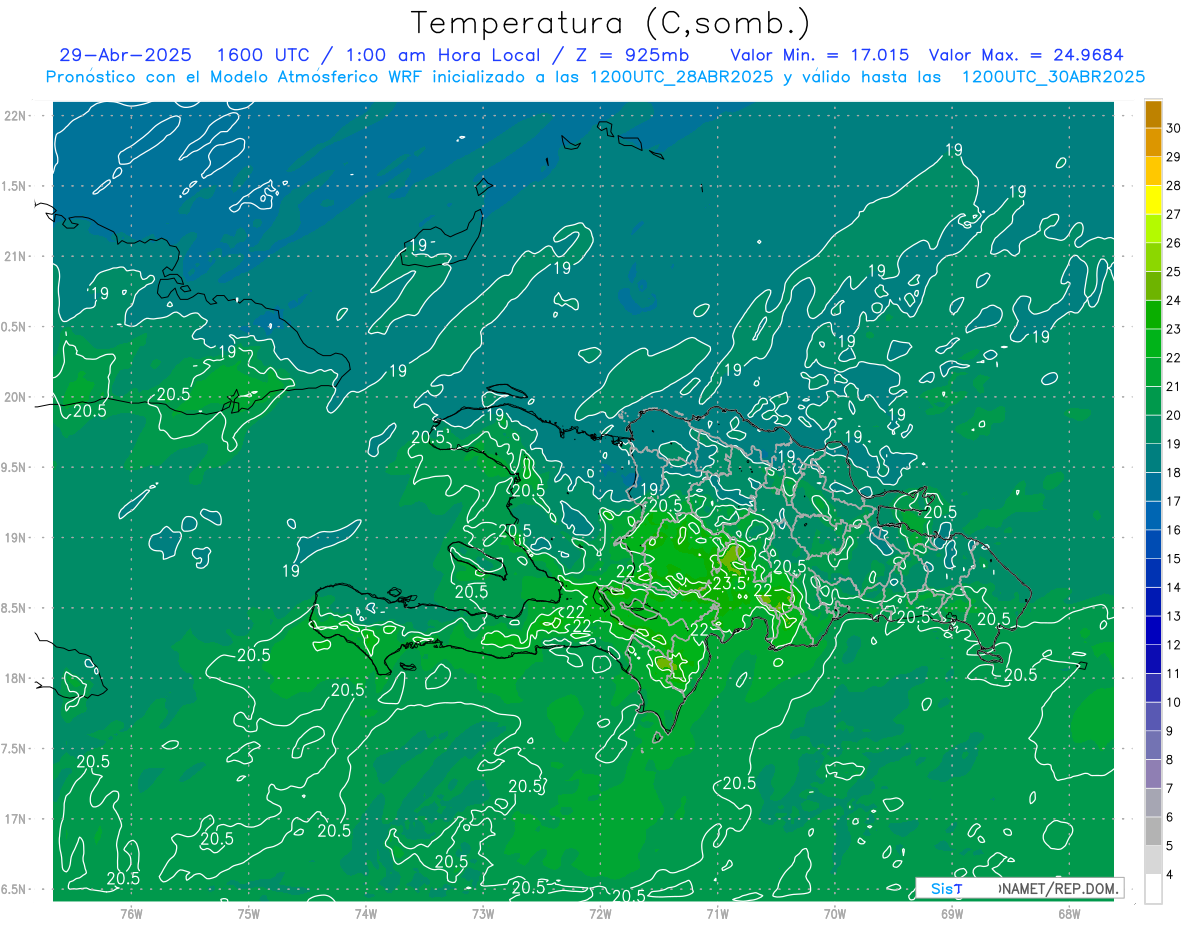This screenshot has width=1200, height=927.
Task: Pick the bright yellow swatch on color scale
Action: [x=1153, y=200]
